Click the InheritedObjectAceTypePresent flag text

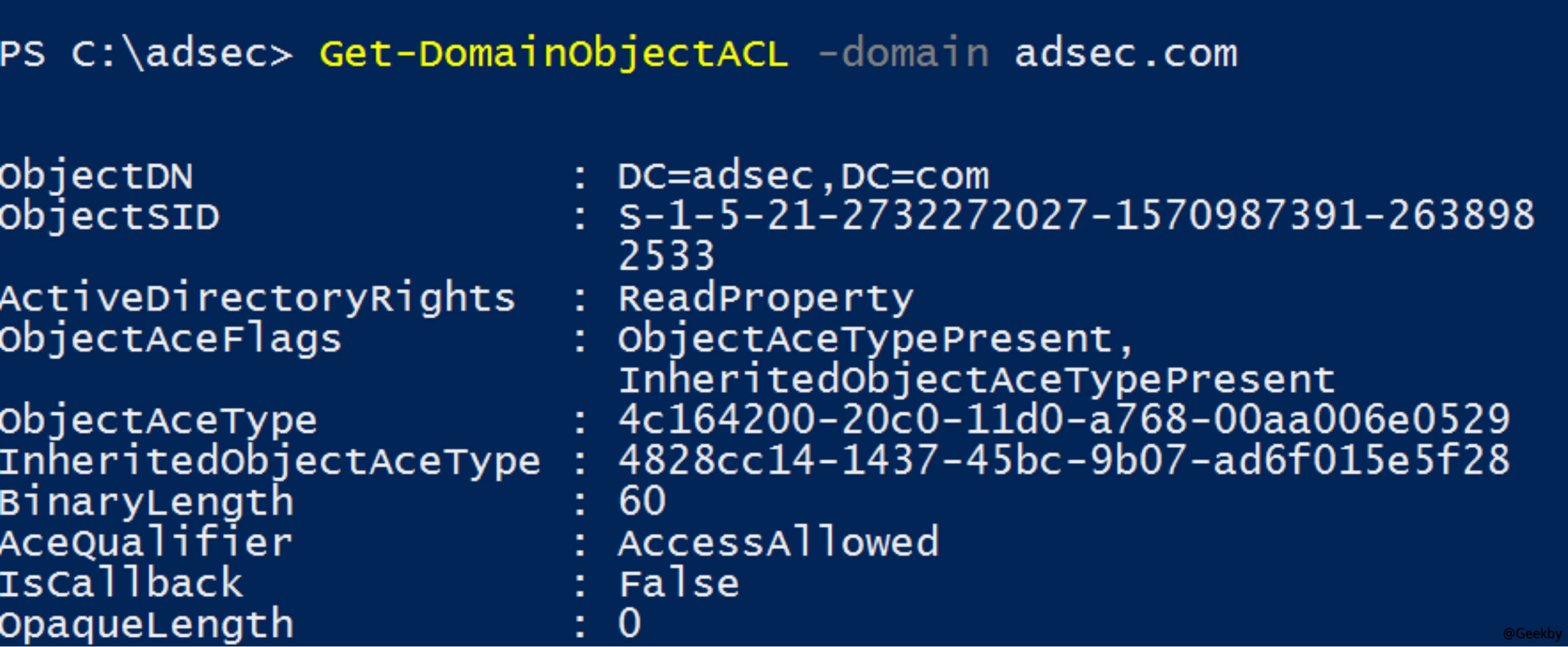pyautogui.click(x=976, y=381)
